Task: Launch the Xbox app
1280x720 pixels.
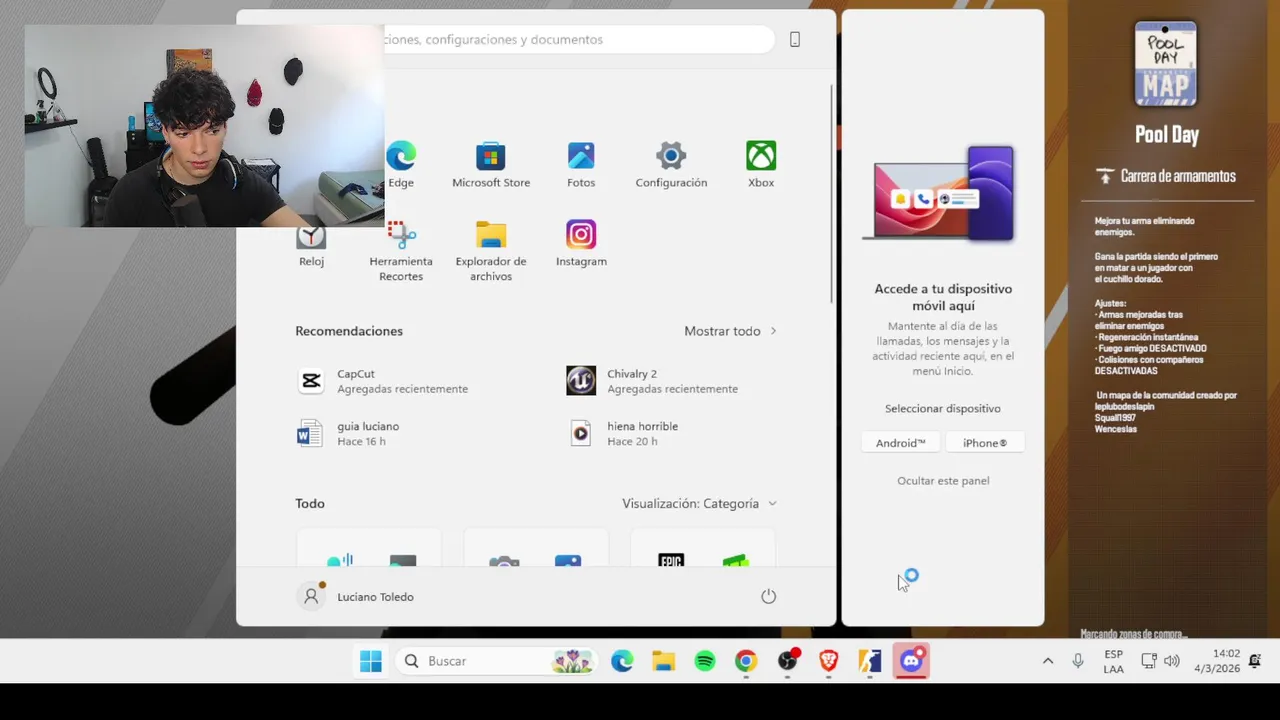Action: coord(761,164)
